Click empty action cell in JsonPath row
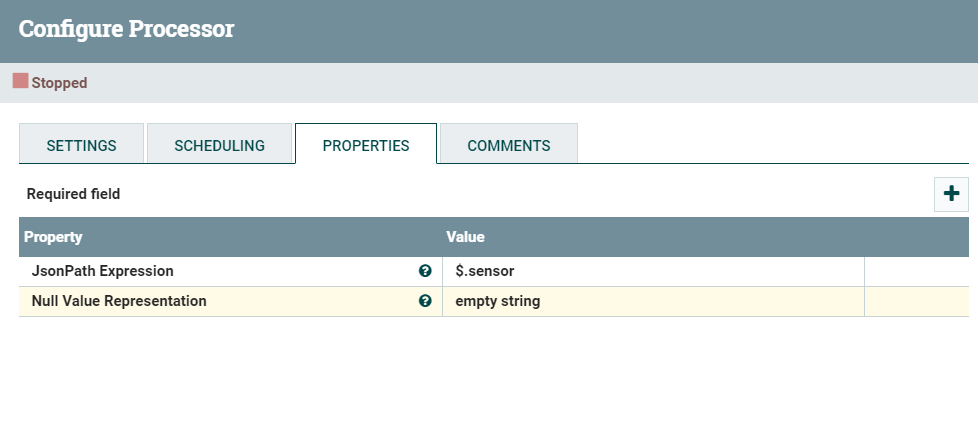The width and height of the screenshot is (978, 433). click(x=916, y=271)
